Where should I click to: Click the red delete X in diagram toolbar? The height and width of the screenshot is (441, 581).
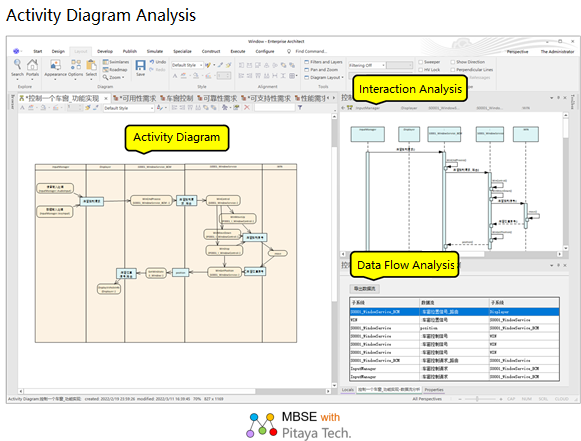pyautogui.click(x=247, y=107)
